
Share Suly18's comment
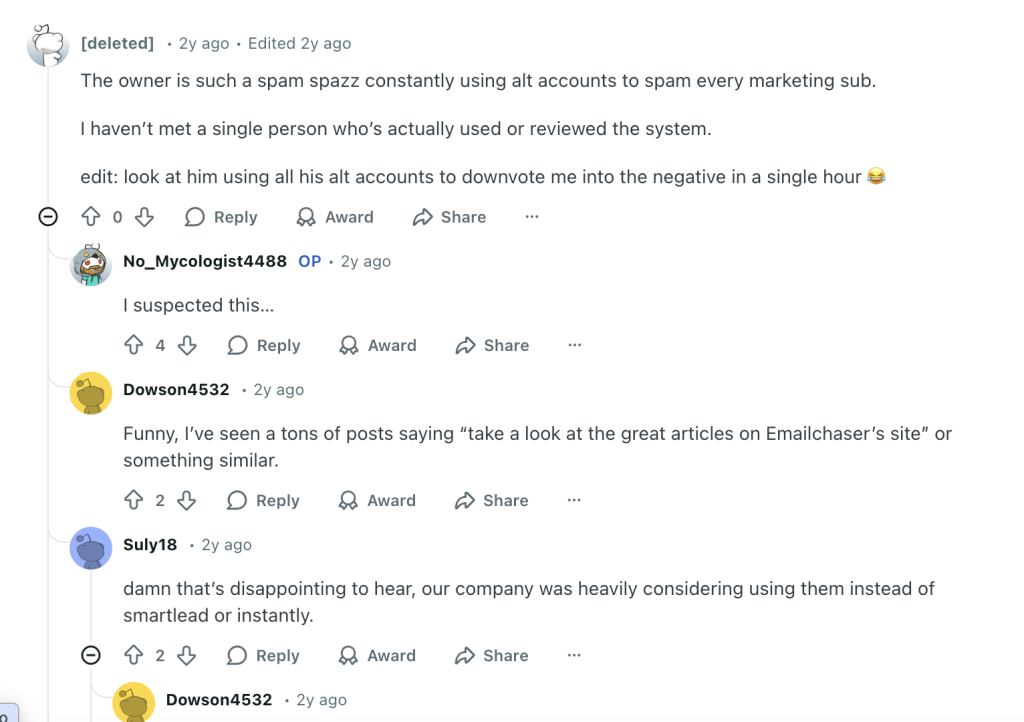(x=491, y=655)
